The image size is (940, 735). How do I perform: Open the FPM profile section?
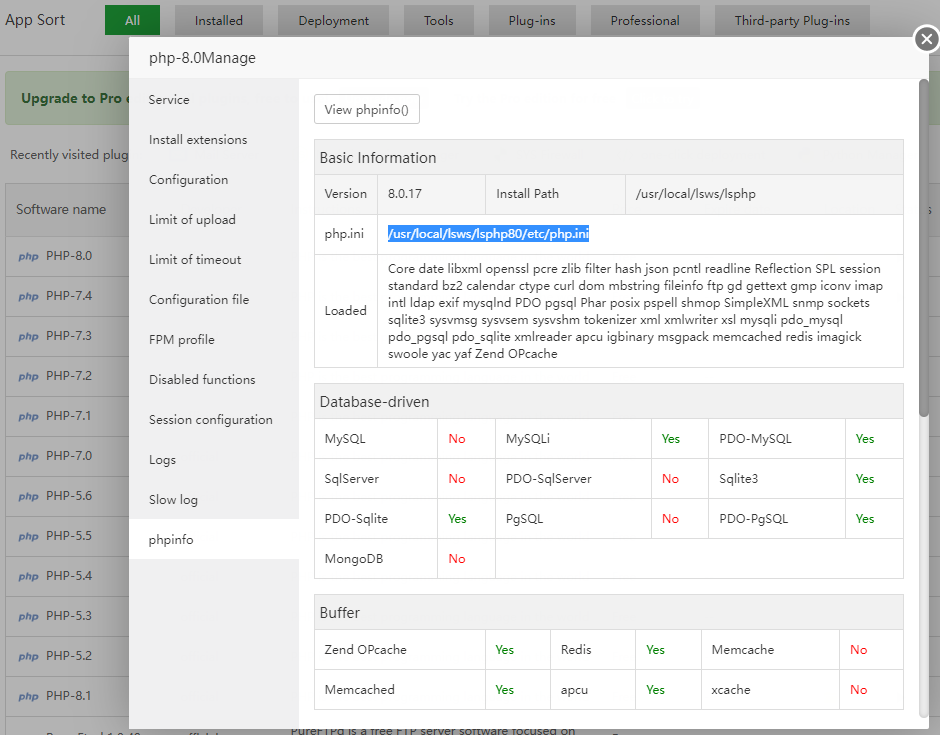pos(182,340)
